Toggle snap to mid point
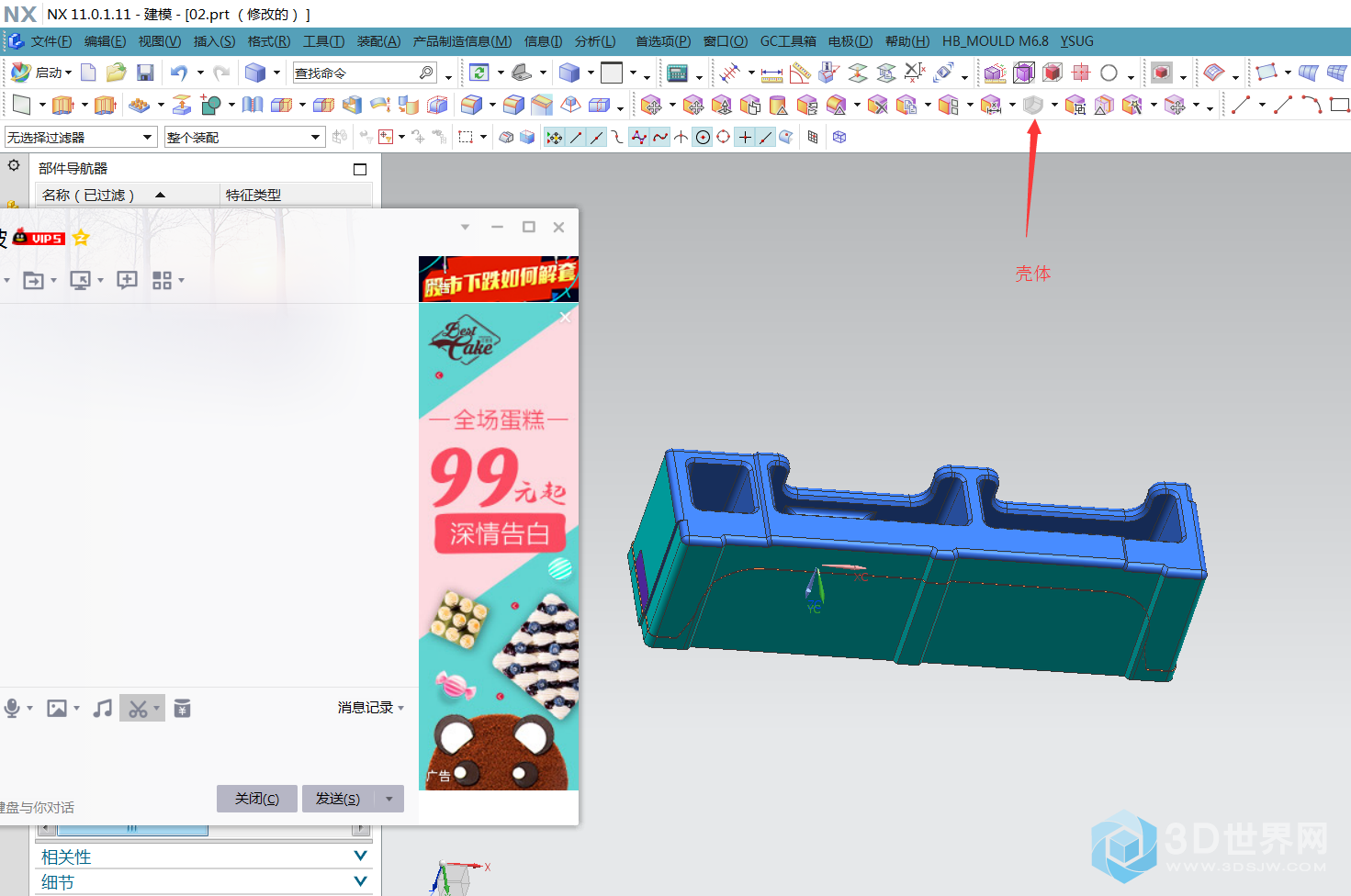This screenshot has height=896, width=1351. 597,138
